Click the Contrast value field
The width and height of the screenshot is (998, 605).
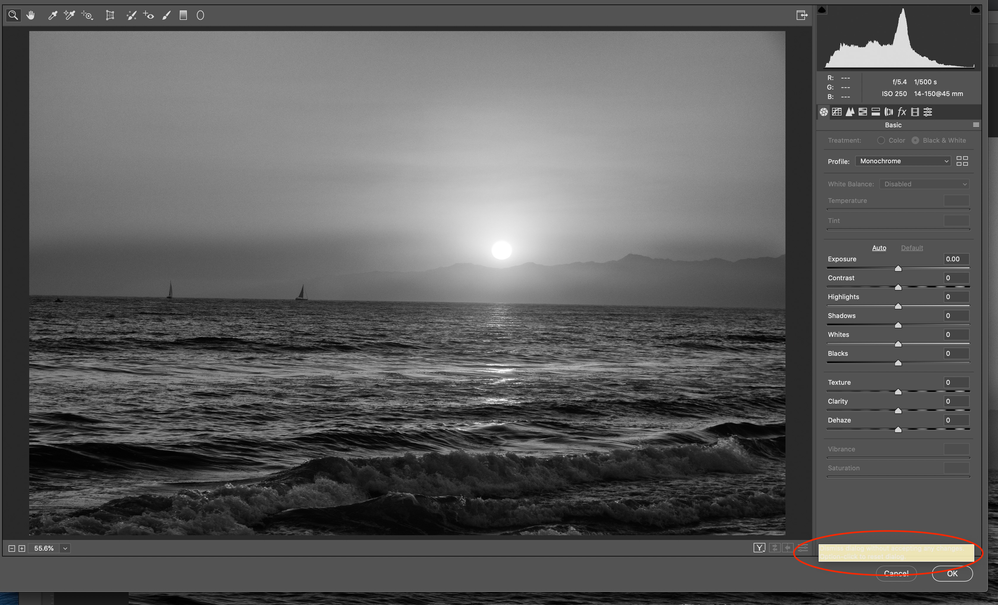(x=957, y=278)
